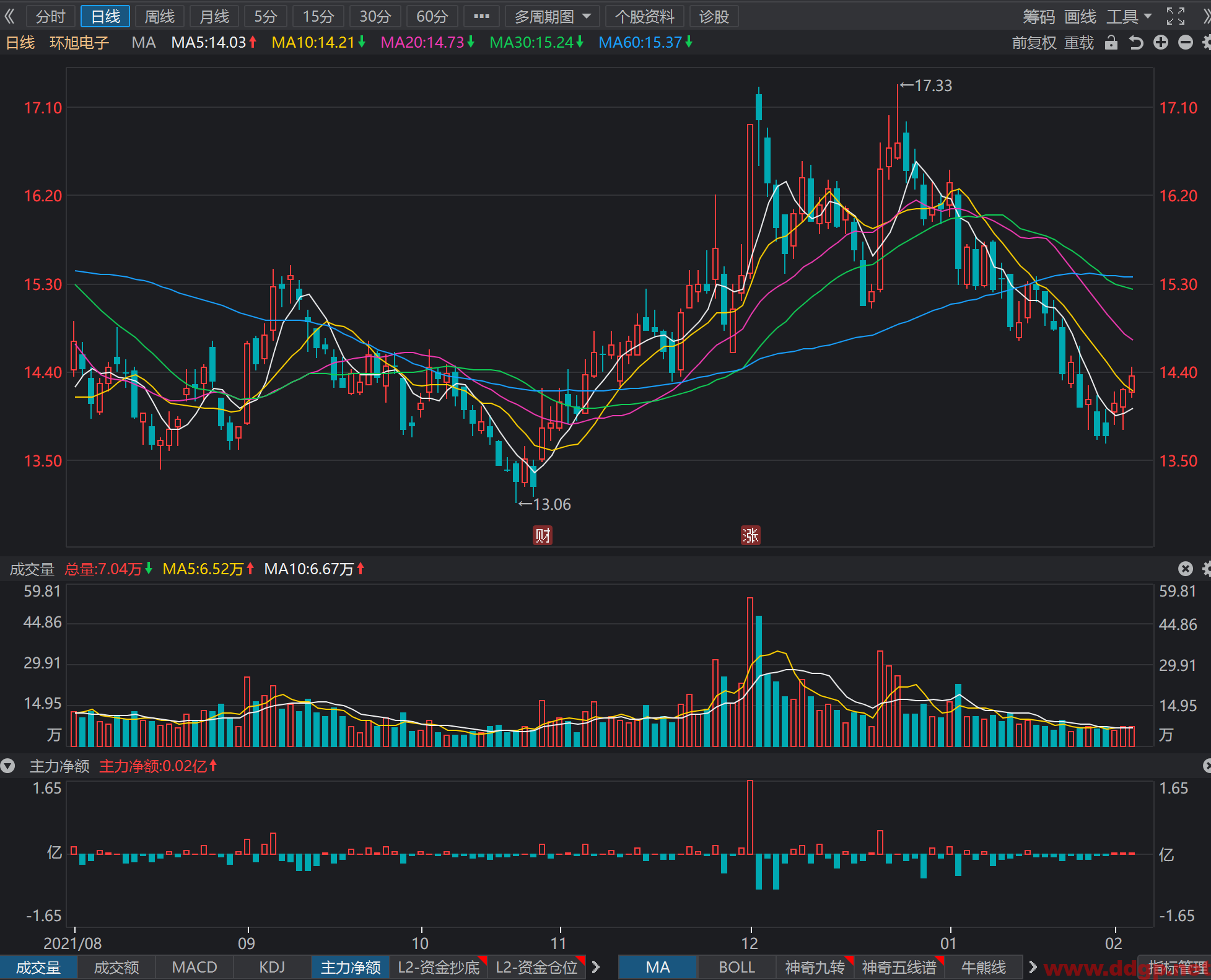
Task: Open more periods ellipsis menu
Action: 481,17
